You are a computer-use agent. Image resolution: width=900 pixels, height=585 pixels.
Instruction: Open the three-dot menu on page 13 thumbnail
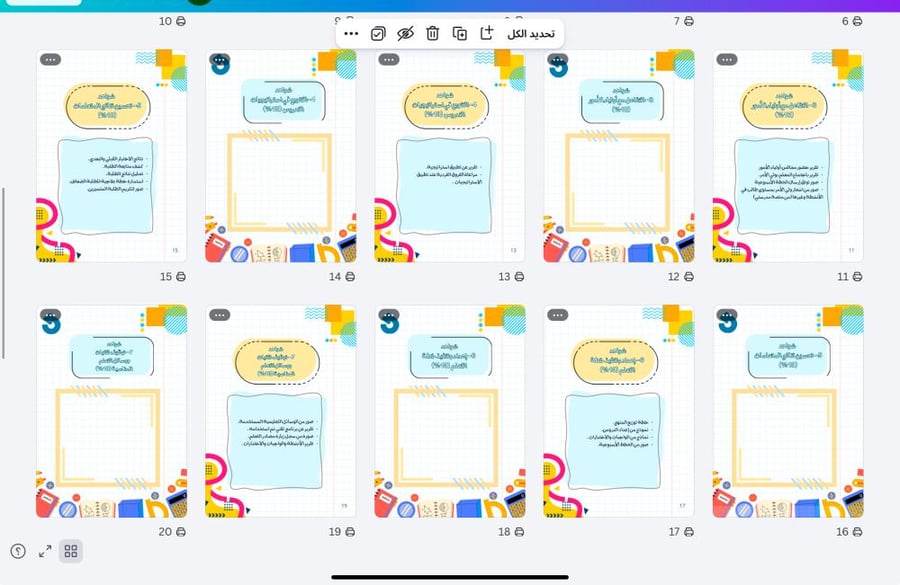point(389,59)
